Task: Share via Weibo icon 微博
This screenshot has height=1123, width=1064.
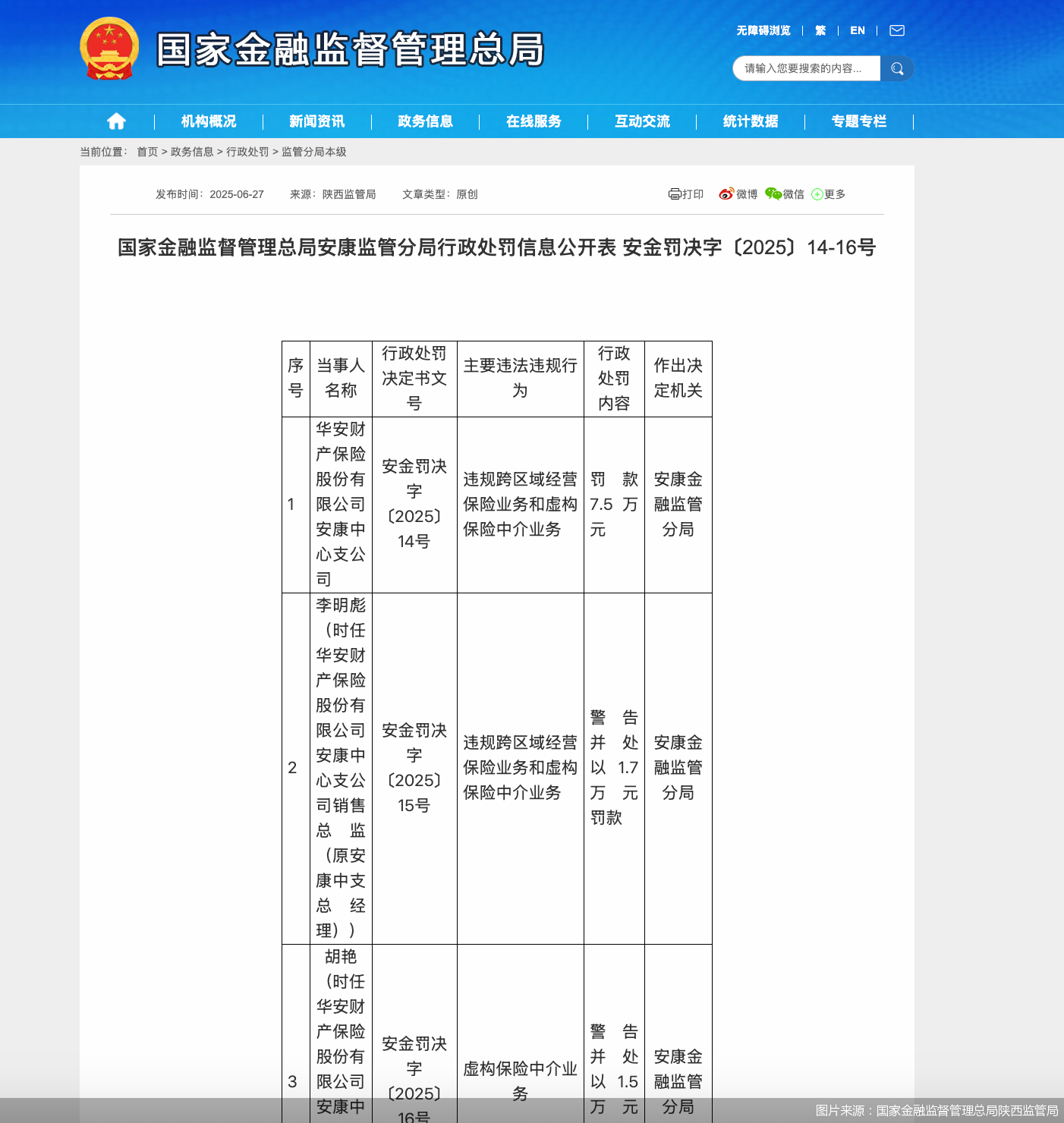Action: tap(738, 194)
